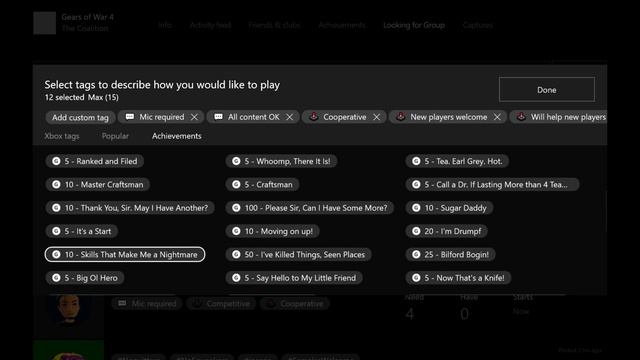The width and height of the screenshot is (640, 360).
Task: Select the 10 - Master Craftsman tag
Action: (x=98, y=184)
